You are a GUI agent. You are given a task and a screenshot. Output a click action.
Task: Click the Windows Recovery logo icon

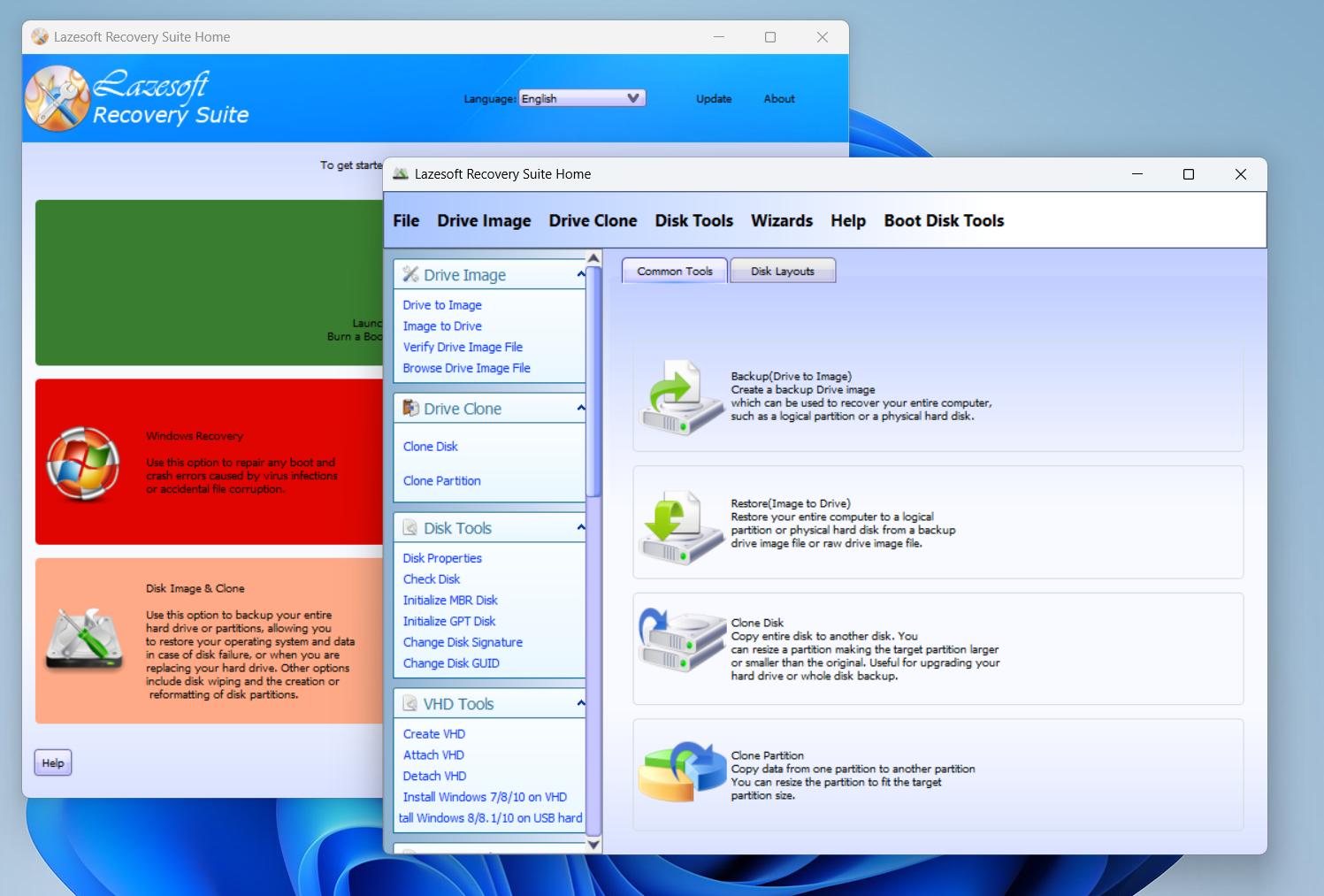[83, 463]
